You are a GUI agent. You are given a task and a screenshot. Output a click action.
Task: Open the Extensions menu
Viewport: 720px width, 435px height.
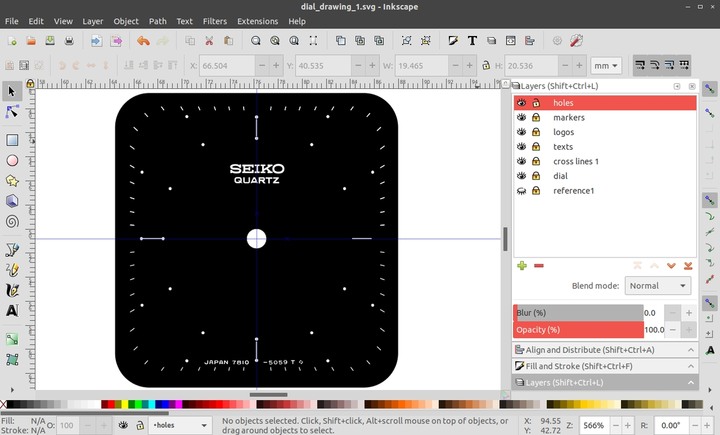258,21
